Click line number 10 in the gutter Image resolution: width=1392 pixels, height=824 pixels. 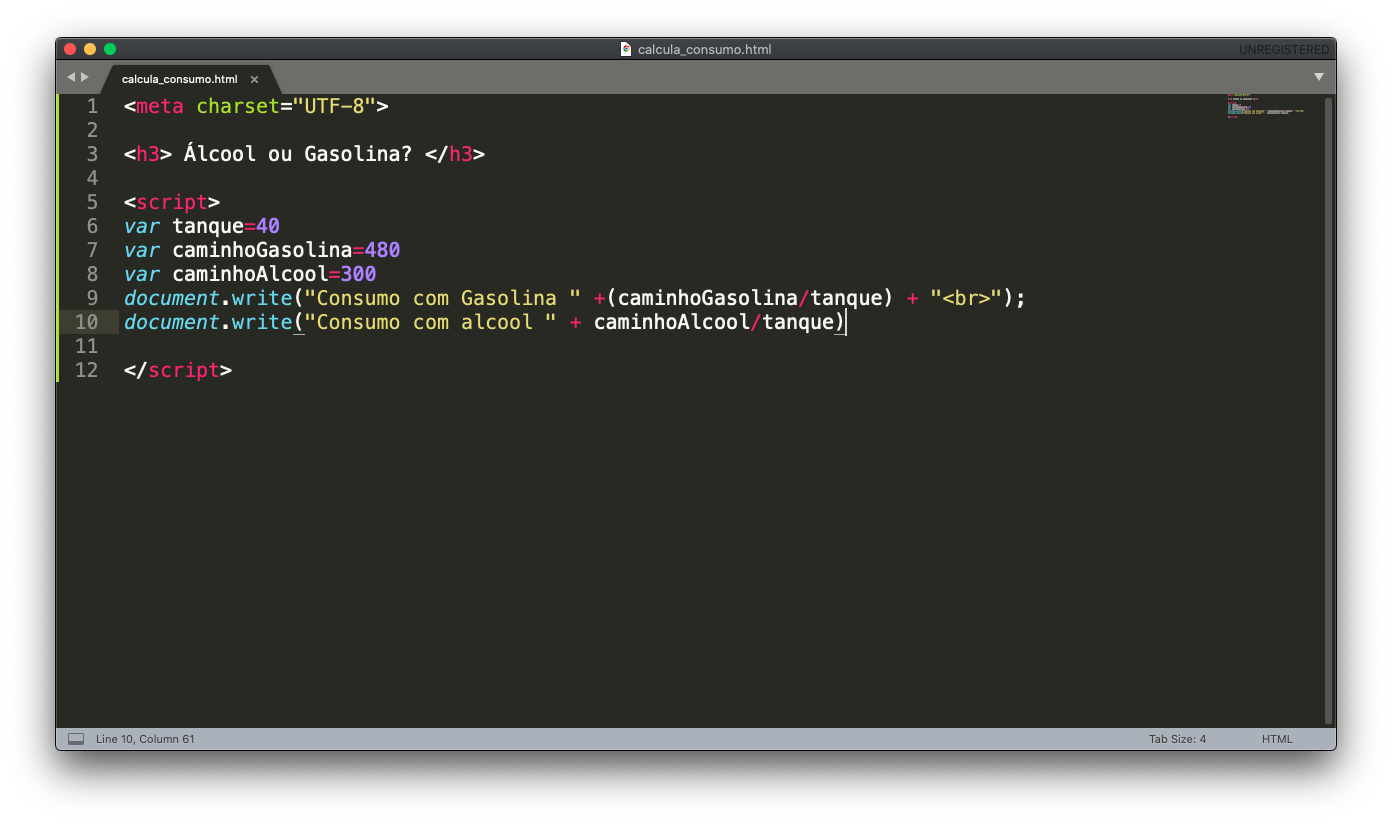point(86,322)
